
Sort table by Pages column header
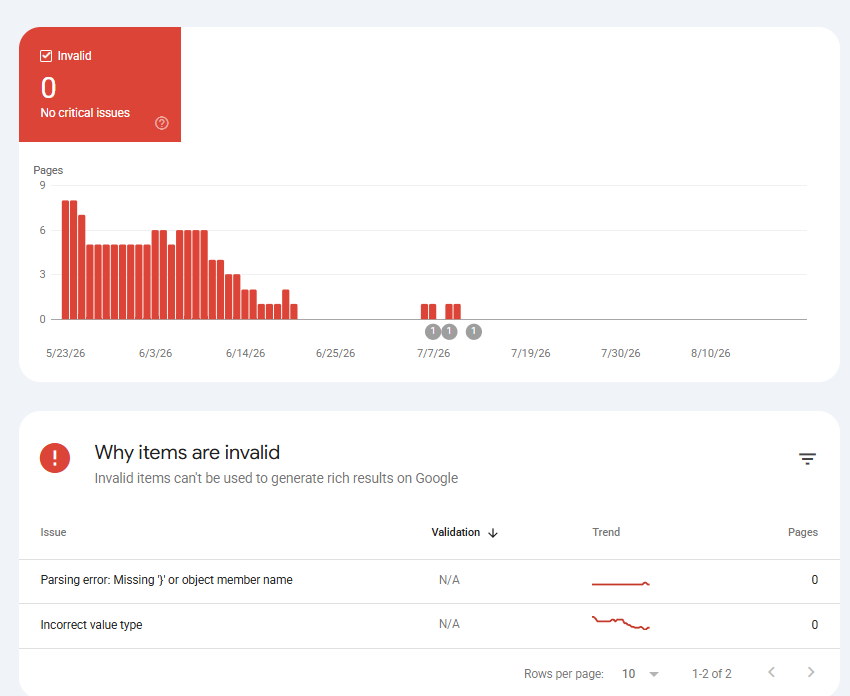pyautogui.click(x=802, y=532)
